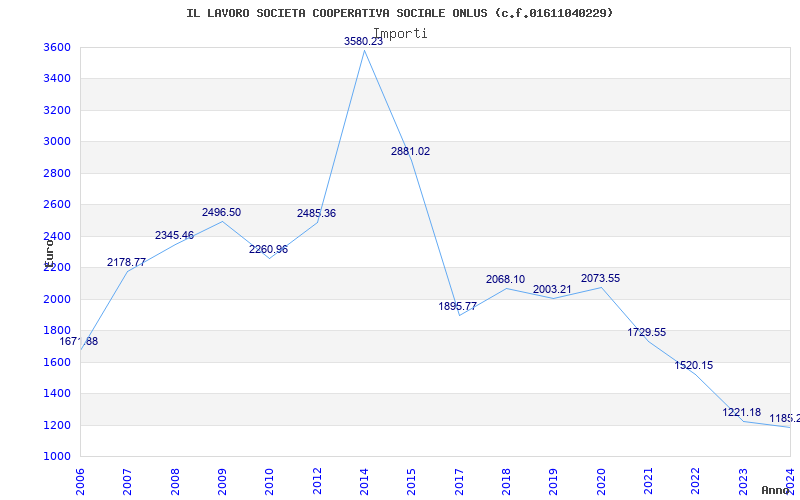Click the 2012 x-axis year label

pos(317,481)
